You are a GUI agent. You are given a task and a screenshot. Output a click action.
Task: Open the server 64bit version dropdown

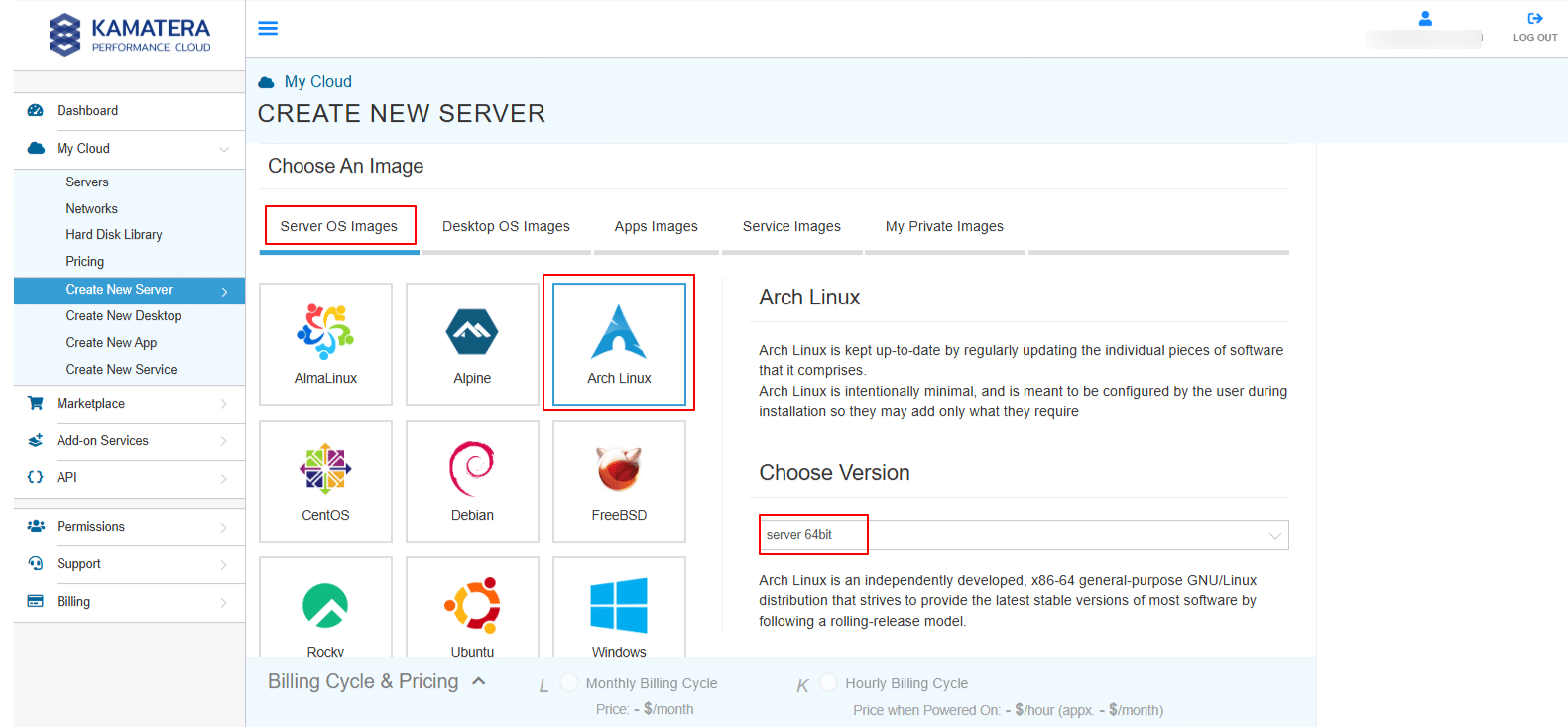pos(1024,535)
